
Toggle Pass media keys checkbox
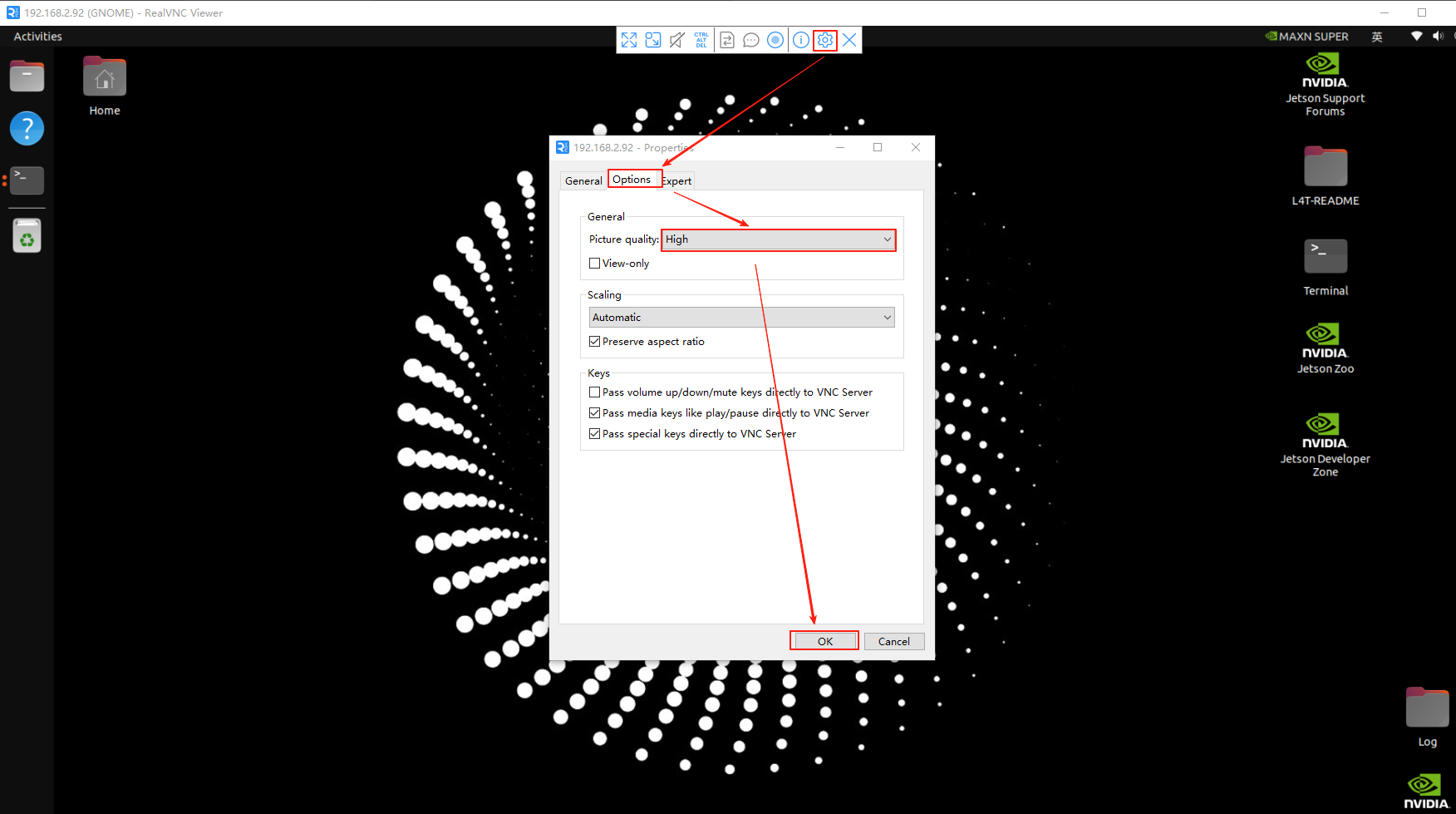point(595,413)
